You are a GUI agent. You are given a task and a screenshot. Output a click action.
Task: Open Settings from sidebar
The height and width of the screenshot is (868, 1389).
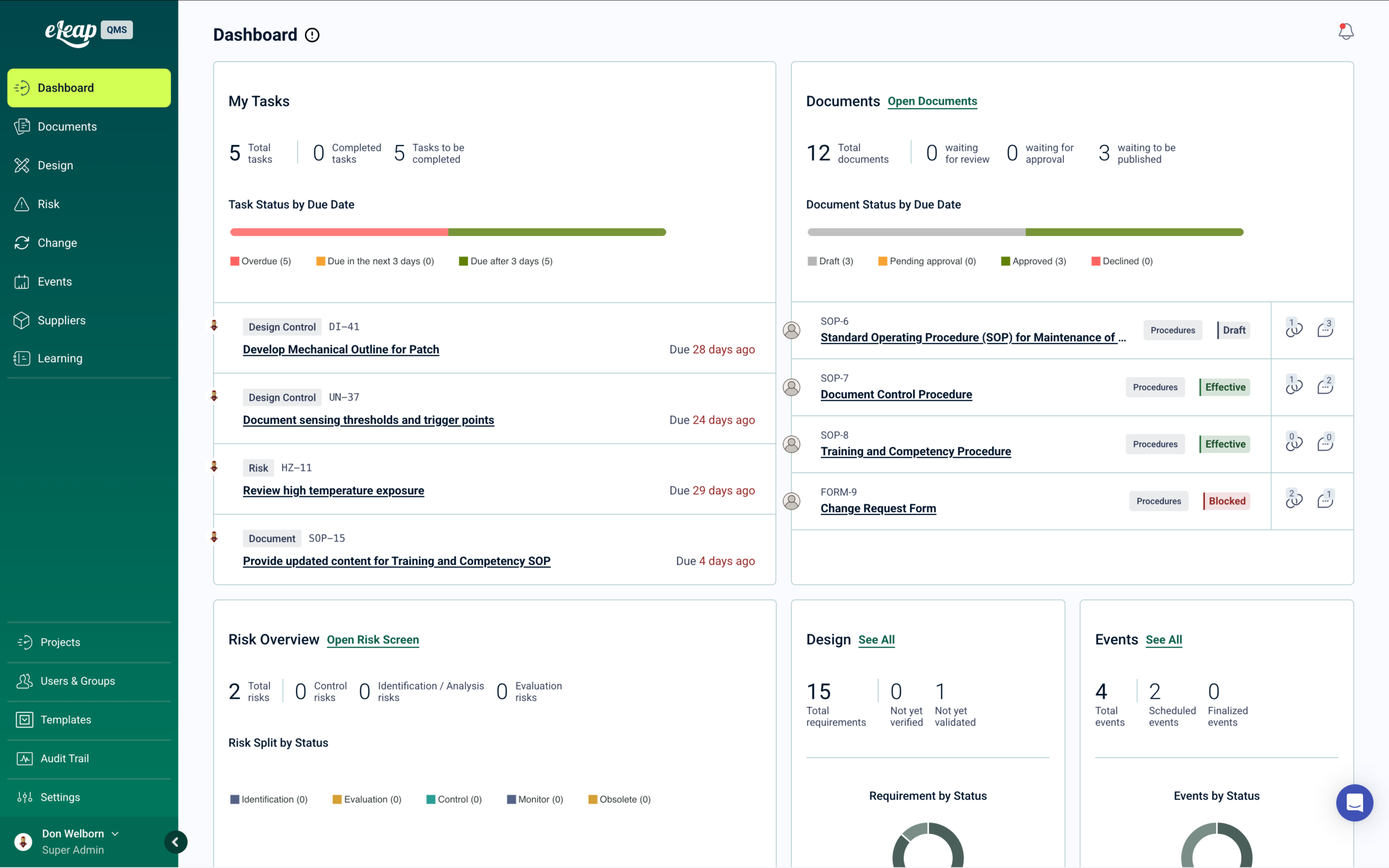[60, 797]
